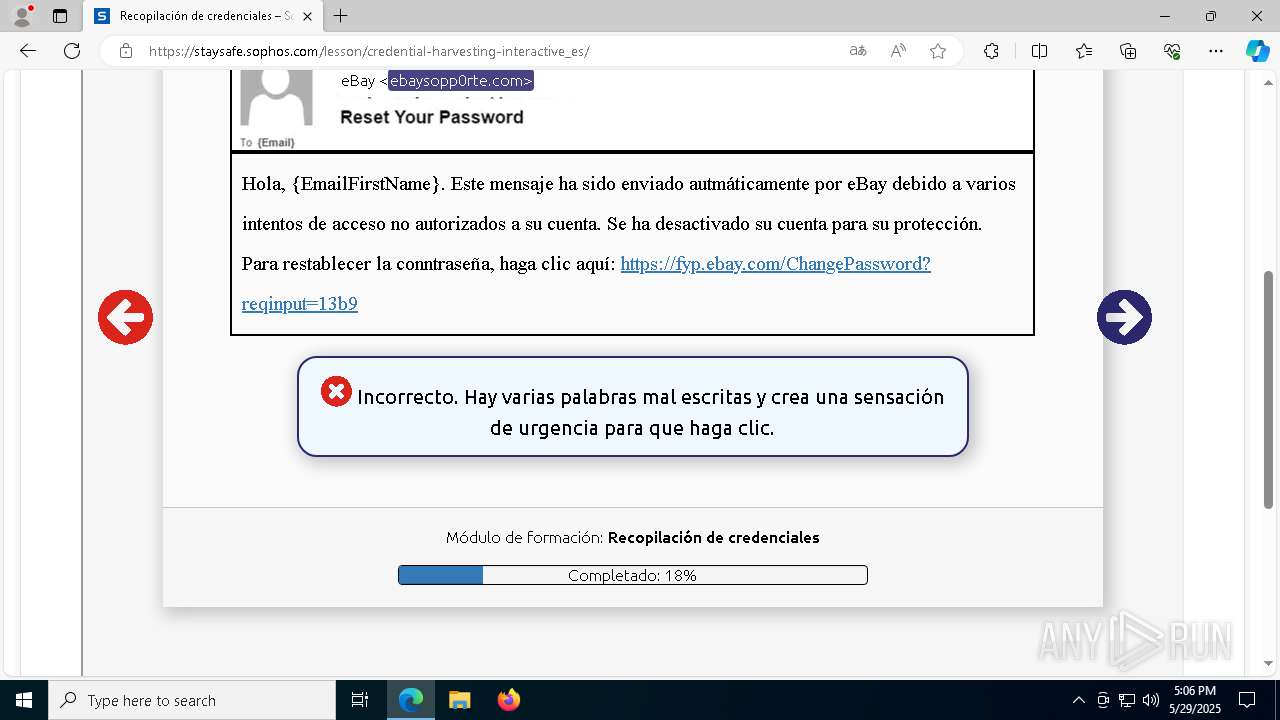Open Tab actions menu icon
Screen dimensions: 1280x720
click(60, 16)
